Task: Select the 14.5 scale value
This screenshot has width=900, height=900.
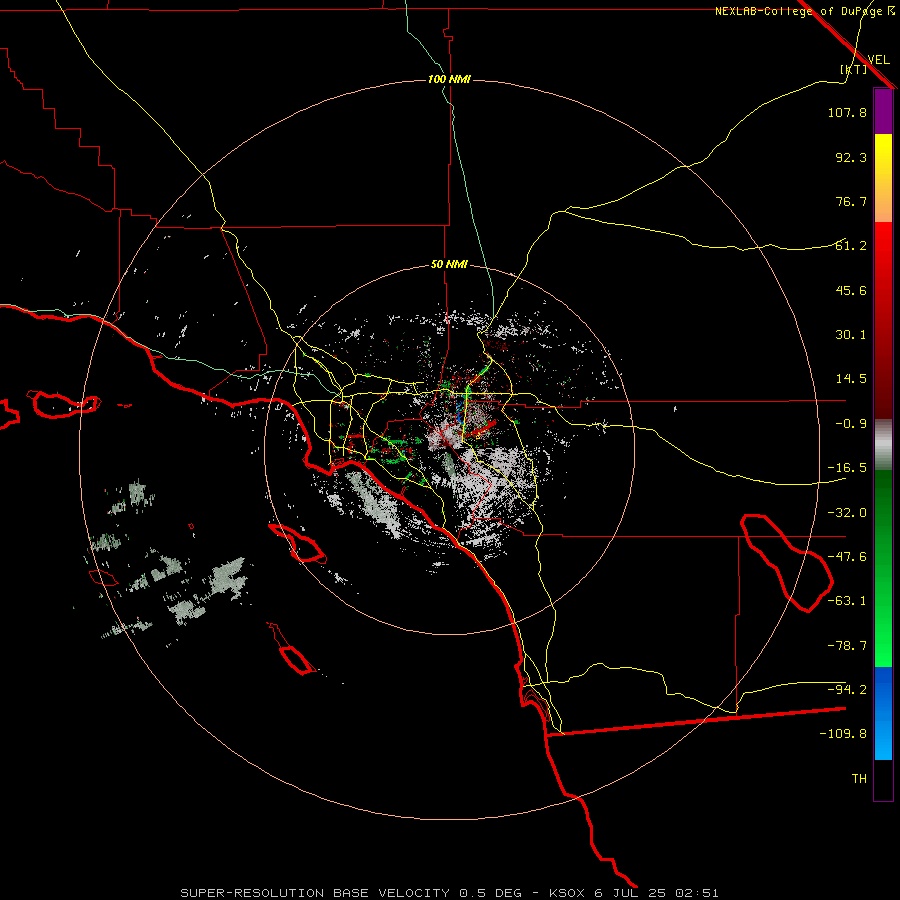Action: (x=851, y=379)
